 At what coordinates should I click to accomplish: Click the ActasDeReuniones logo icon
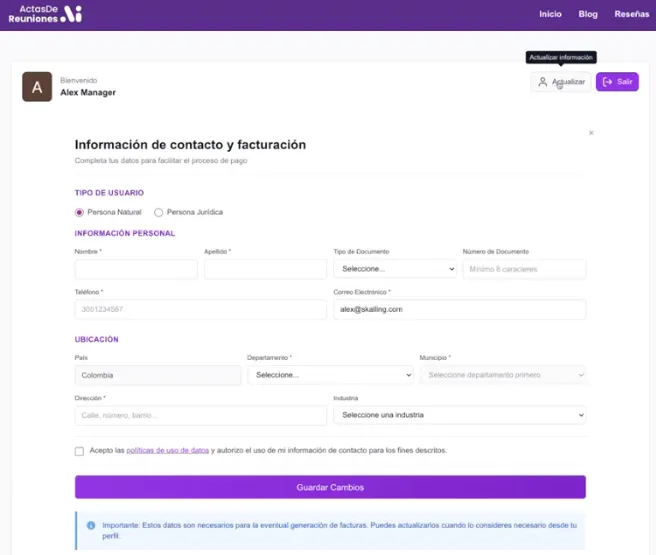72,14
